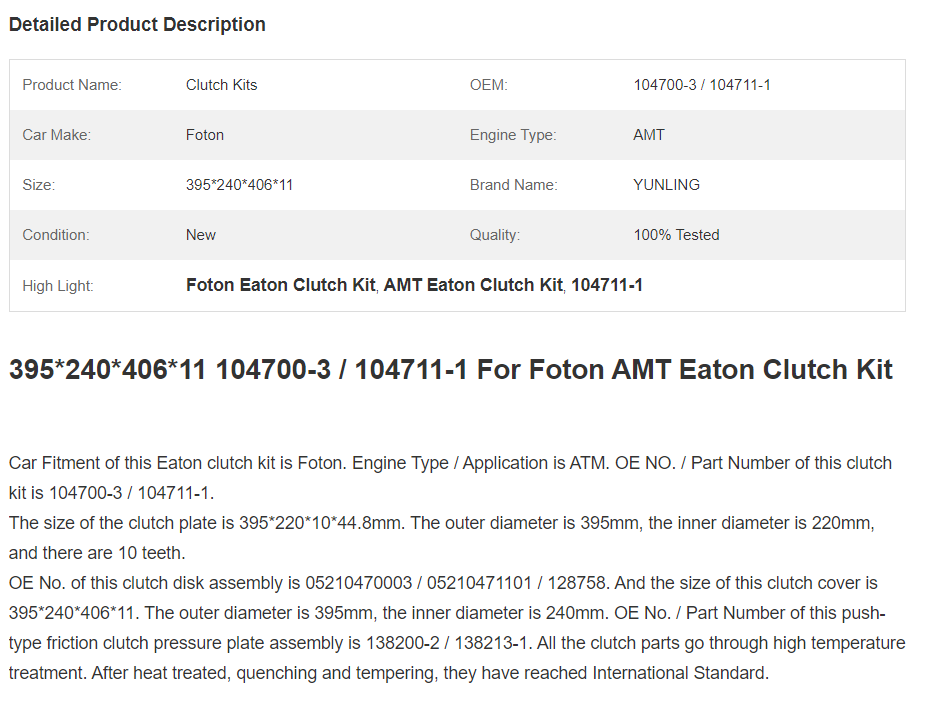Viewport: 944px width, 707px height.
Task: Click the Product Name value Clutch Kits
Action: (222, 85)
